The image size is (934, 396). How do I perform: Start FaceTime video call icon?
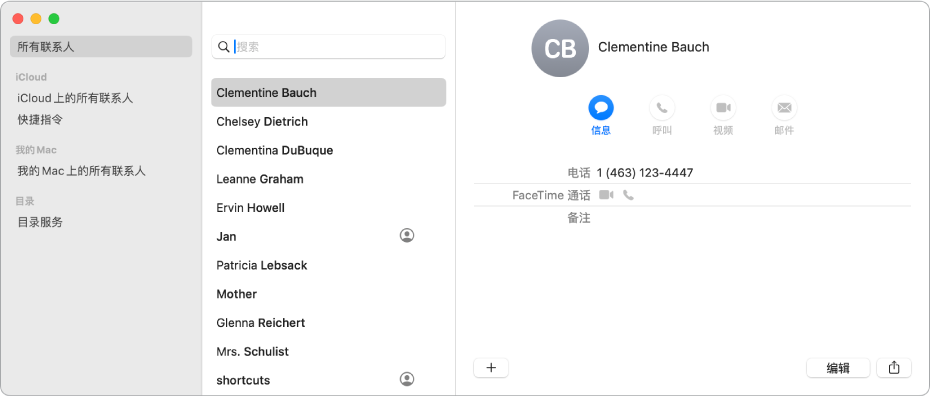[x=606, y=195]
